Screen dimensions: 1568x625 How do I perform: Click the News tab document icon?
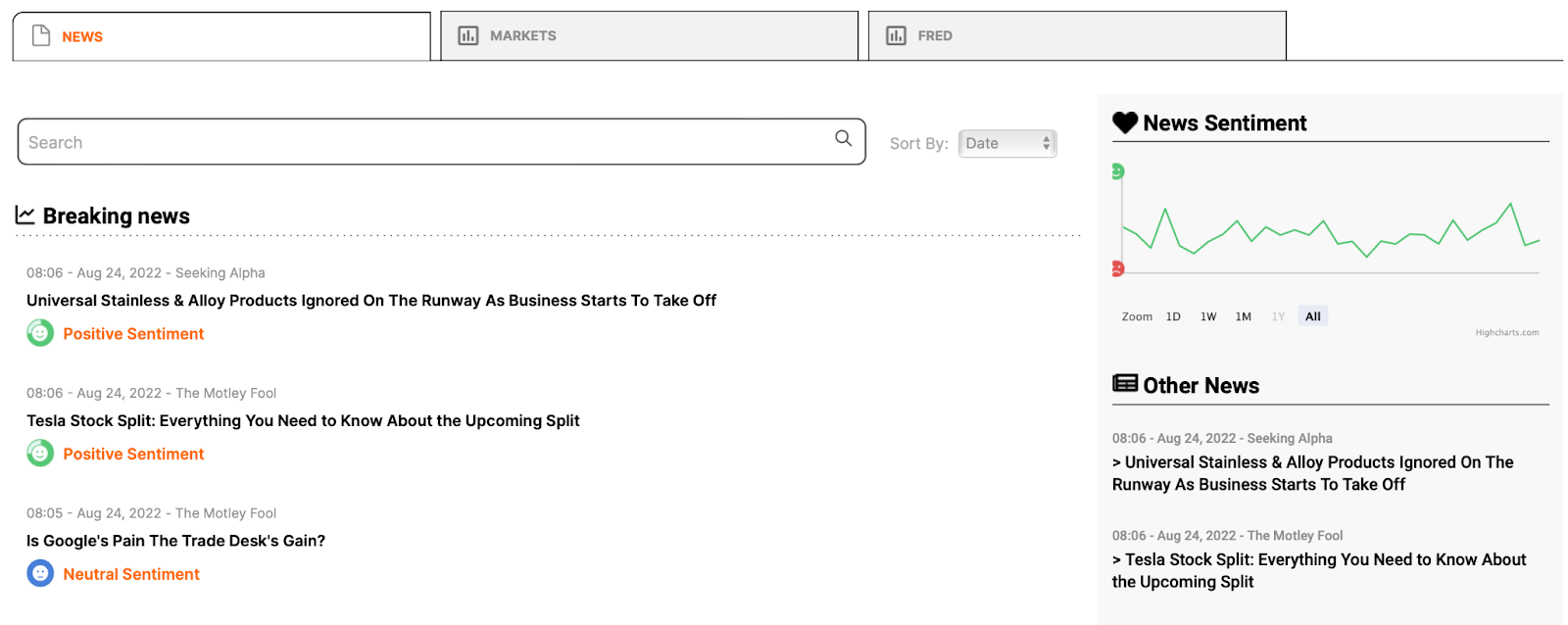(x=41, y=36)
